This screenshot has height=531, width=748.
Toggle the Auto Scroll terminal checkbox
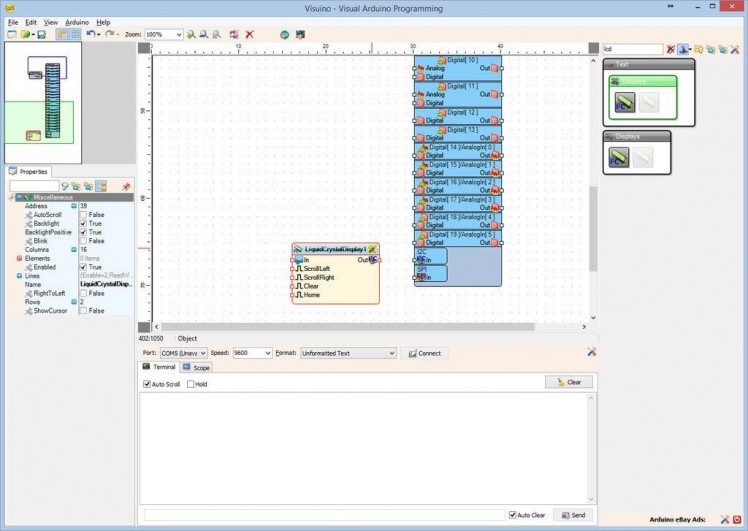pos(148,384)
